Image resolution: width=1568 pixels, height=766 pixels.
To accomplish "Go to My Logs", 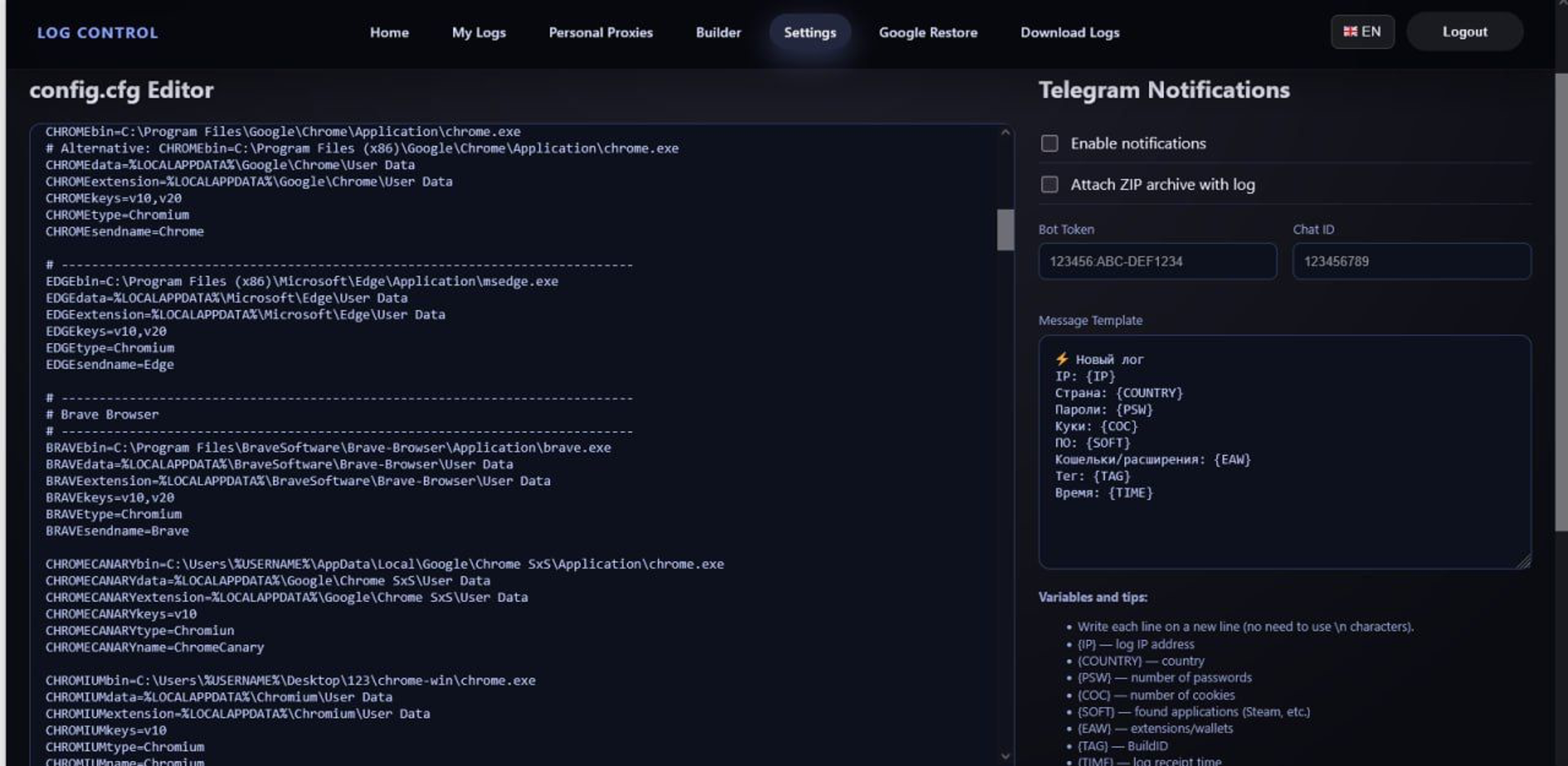I will pos(479,33).
